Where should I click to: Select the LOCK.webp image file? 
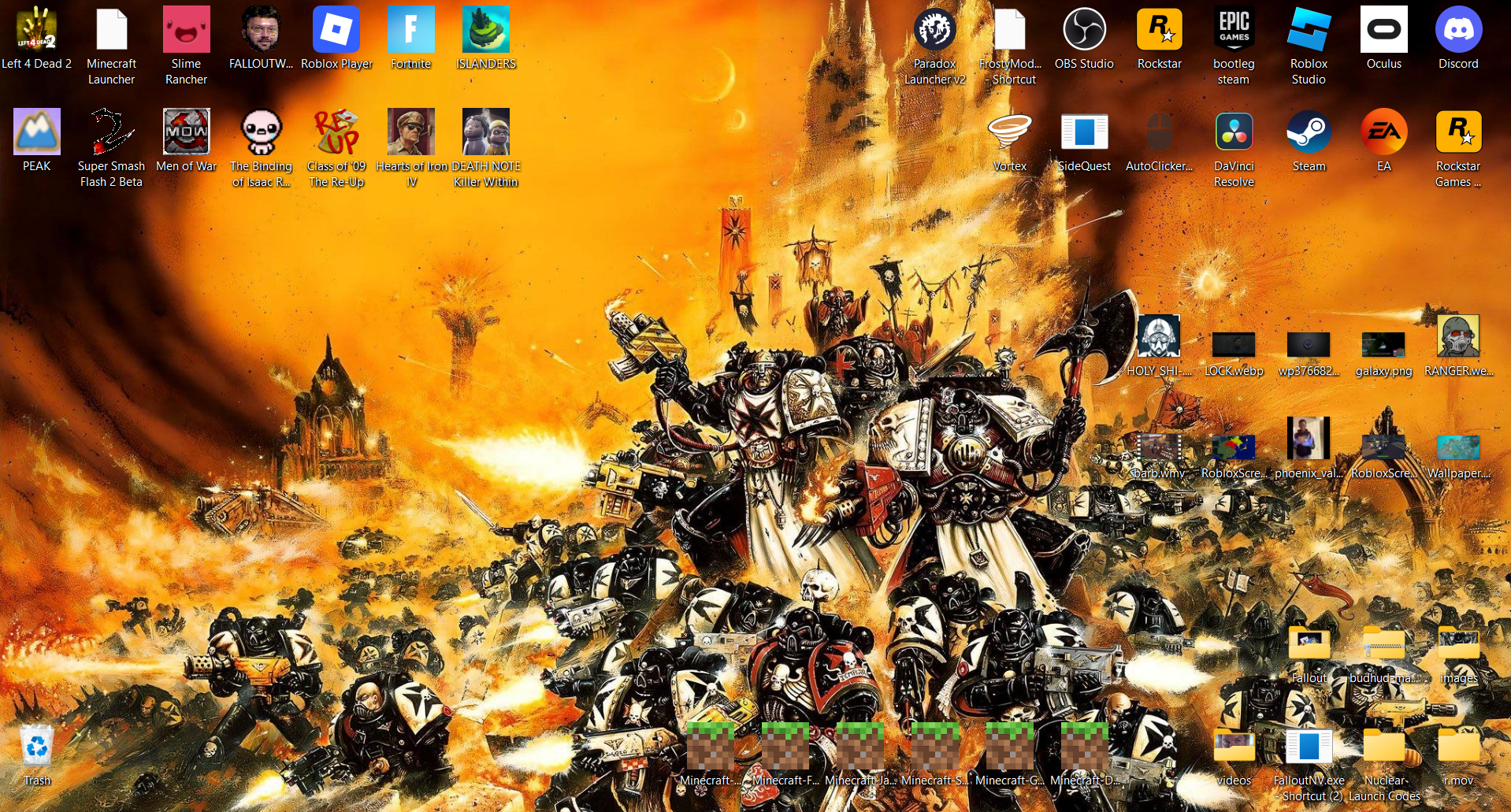click(x=1234, y=344)
